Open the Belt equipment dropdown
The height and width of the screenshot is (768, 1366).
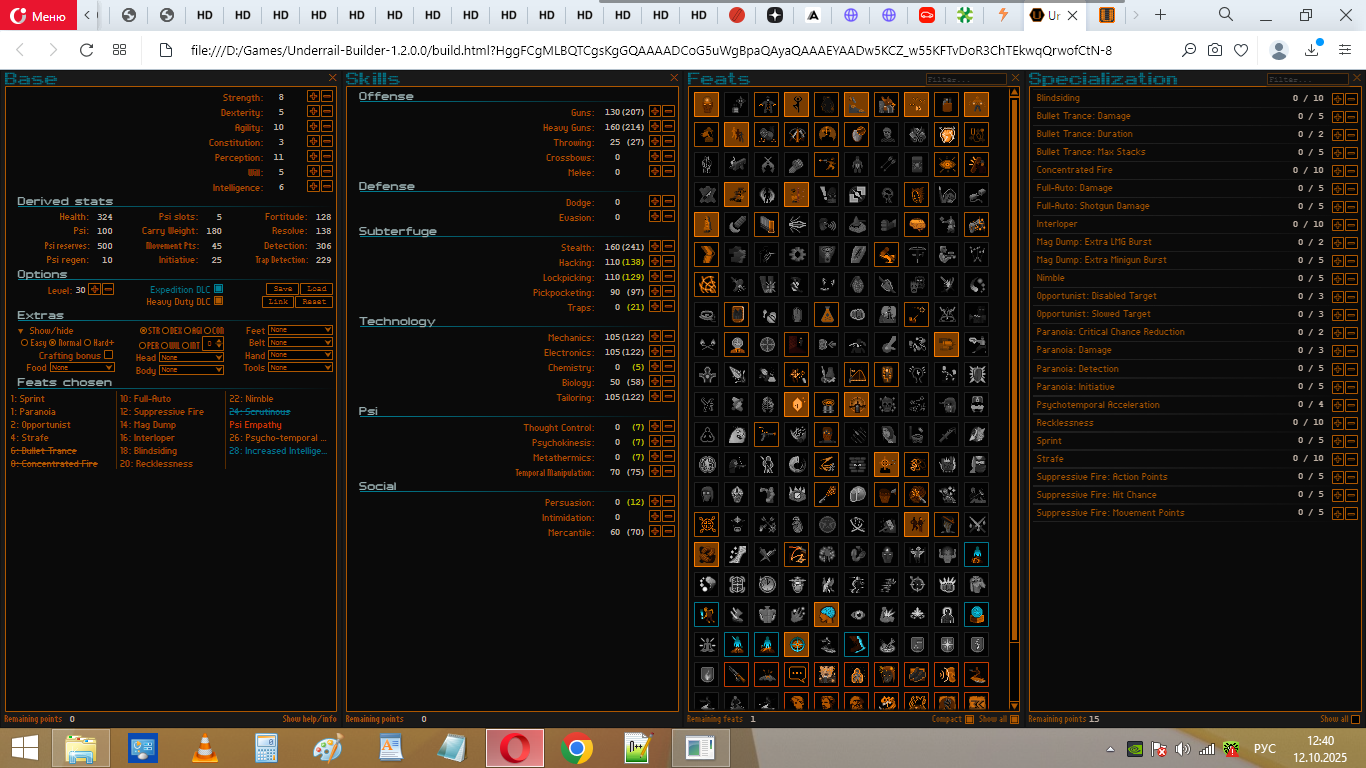click(300, 343)
